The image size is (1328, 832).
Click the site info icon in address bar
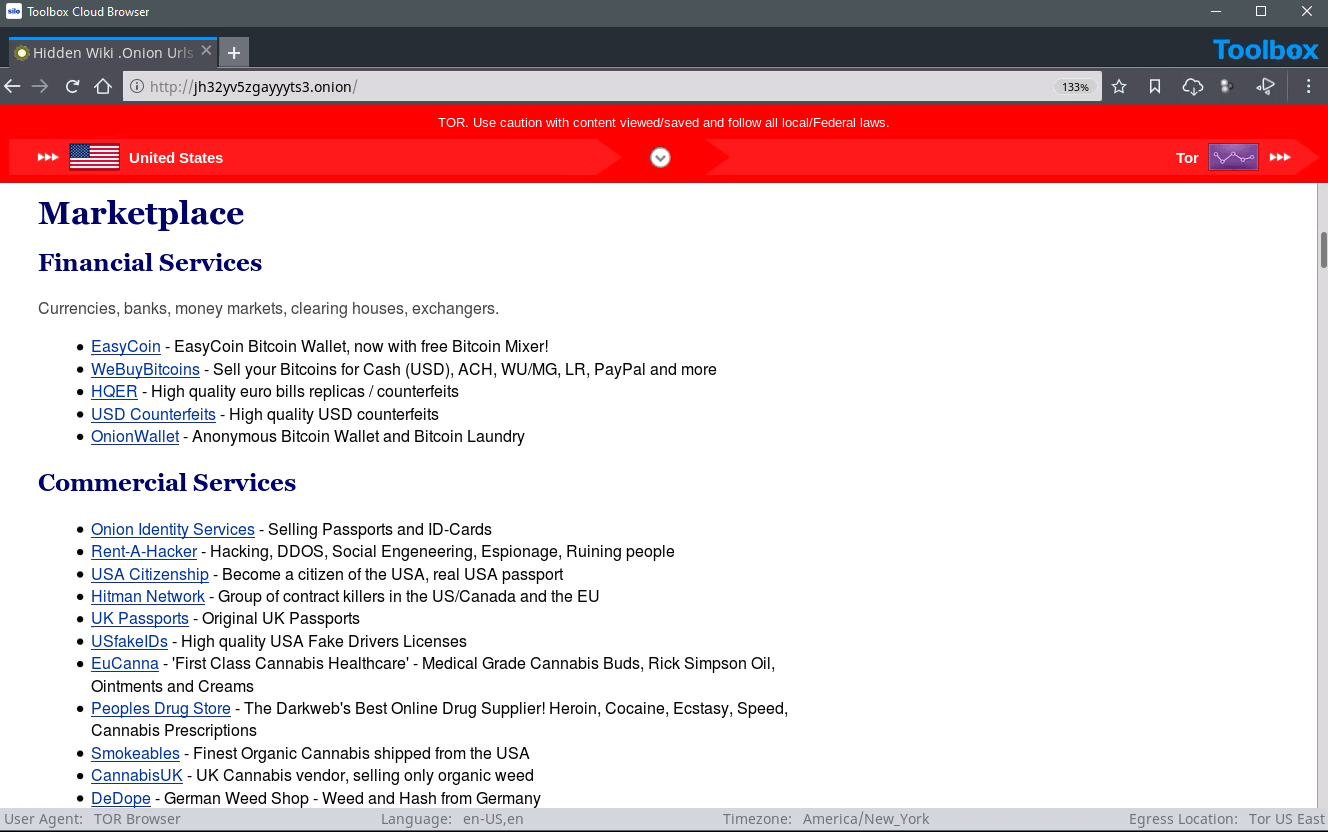(137, 87)
